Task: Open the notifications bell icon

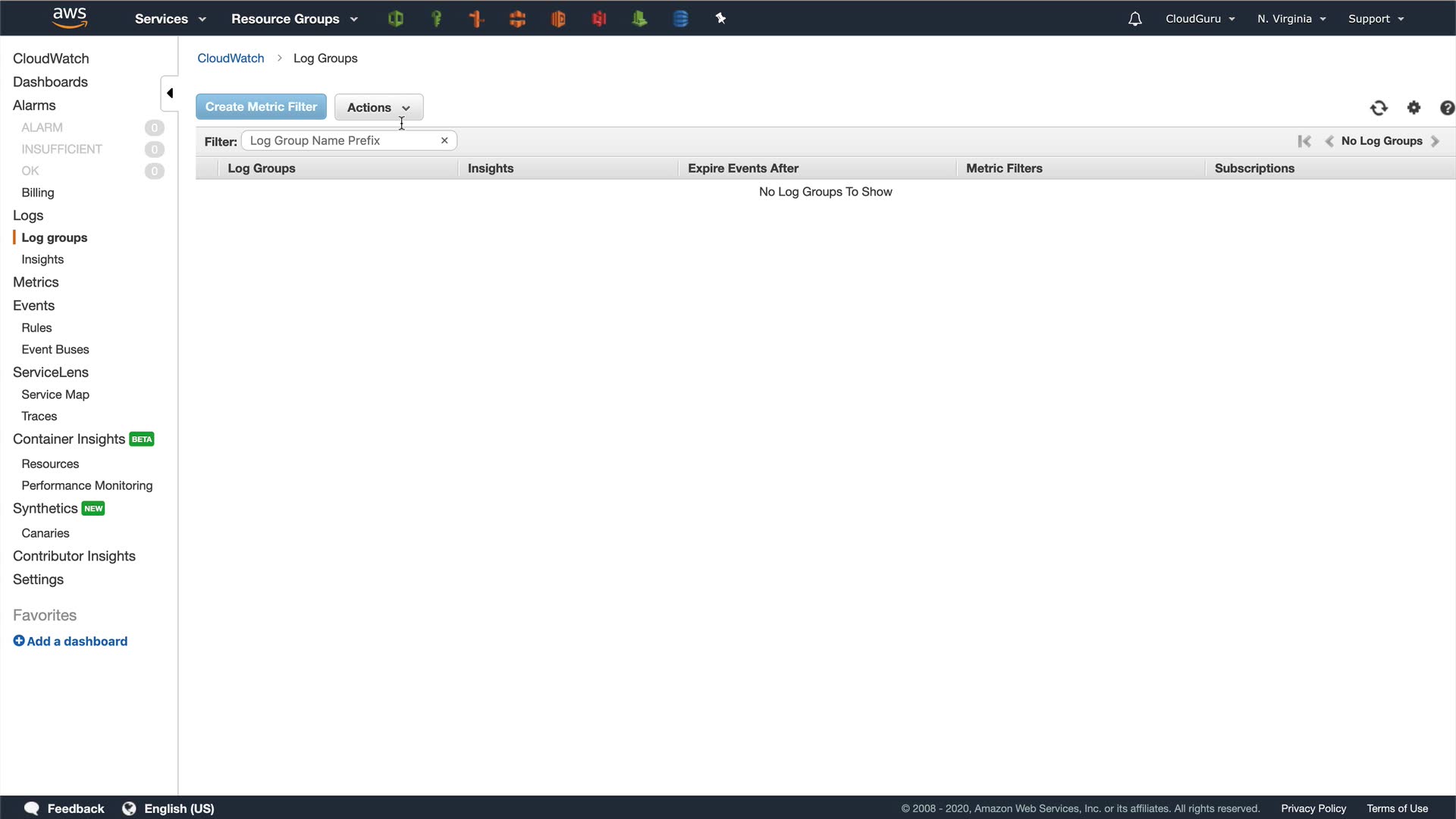Action: point(1134,19)
